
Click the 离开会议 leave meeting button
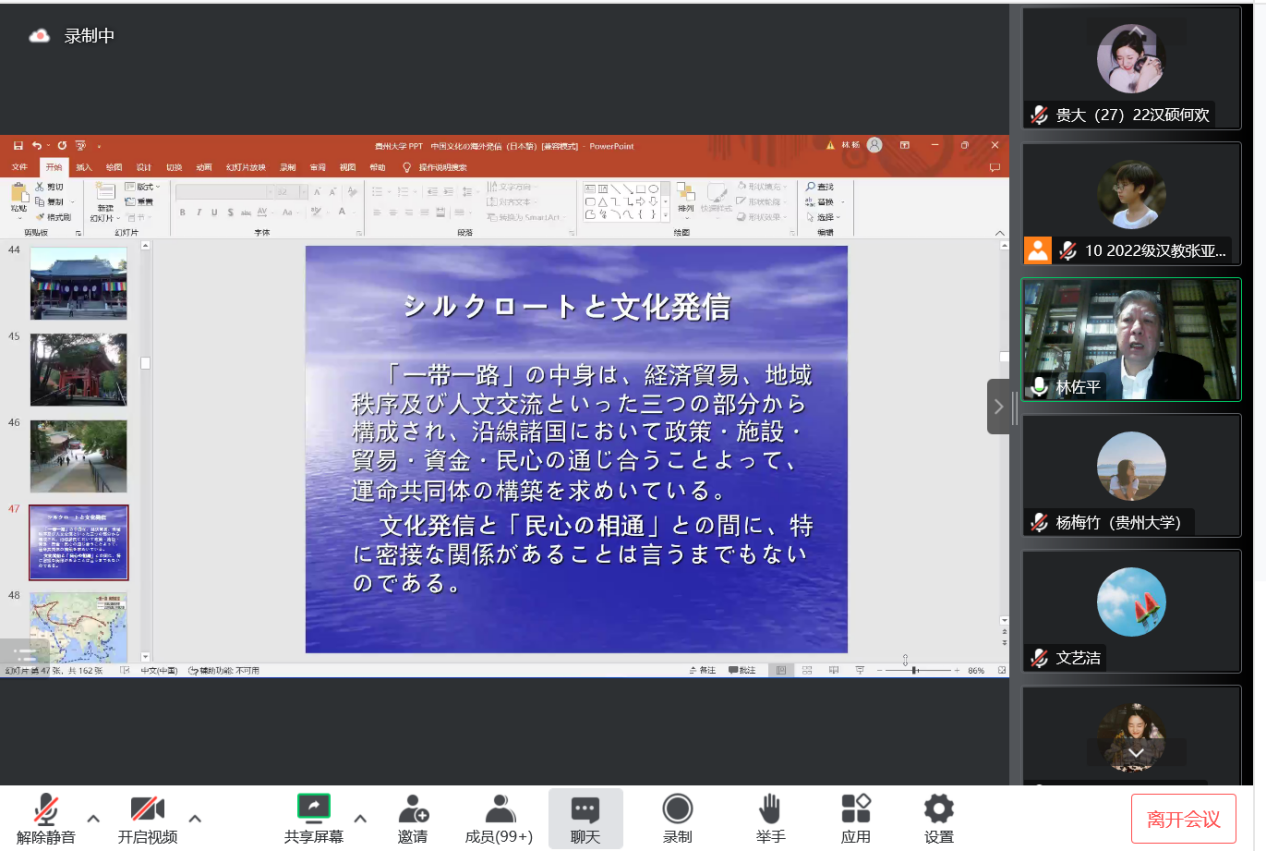1183,819
